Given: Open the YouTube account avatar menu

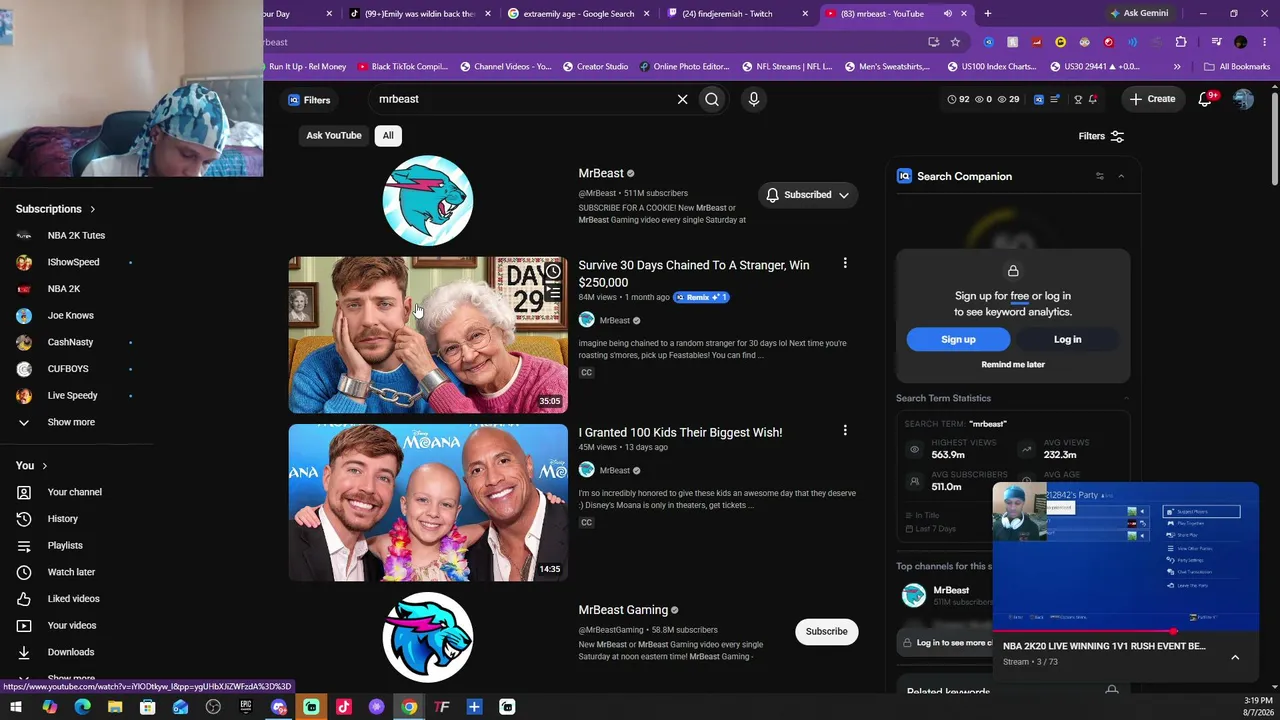Looking at the screenshot, I should pos(1244,99).
